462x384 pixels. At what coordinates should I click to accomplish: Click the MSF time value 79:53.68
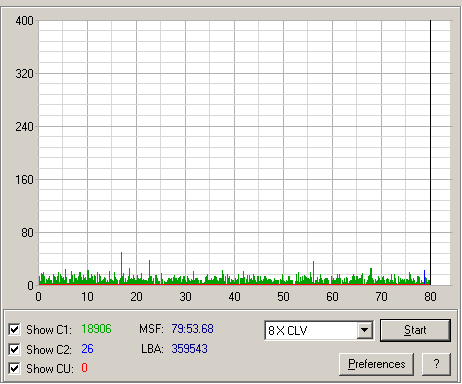(192, 329)
